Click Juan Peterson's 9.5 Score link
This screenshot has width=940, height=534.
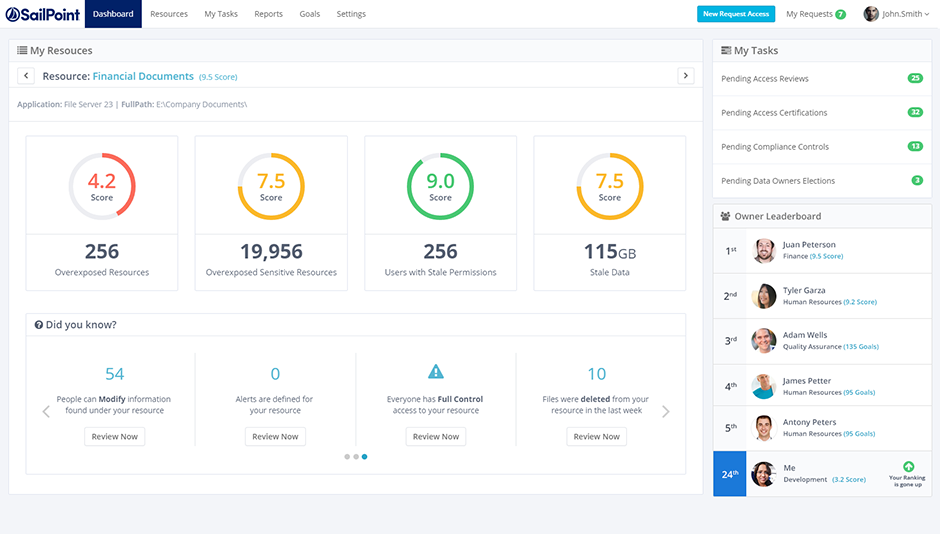pyautogui.click(x=826, y=257)
